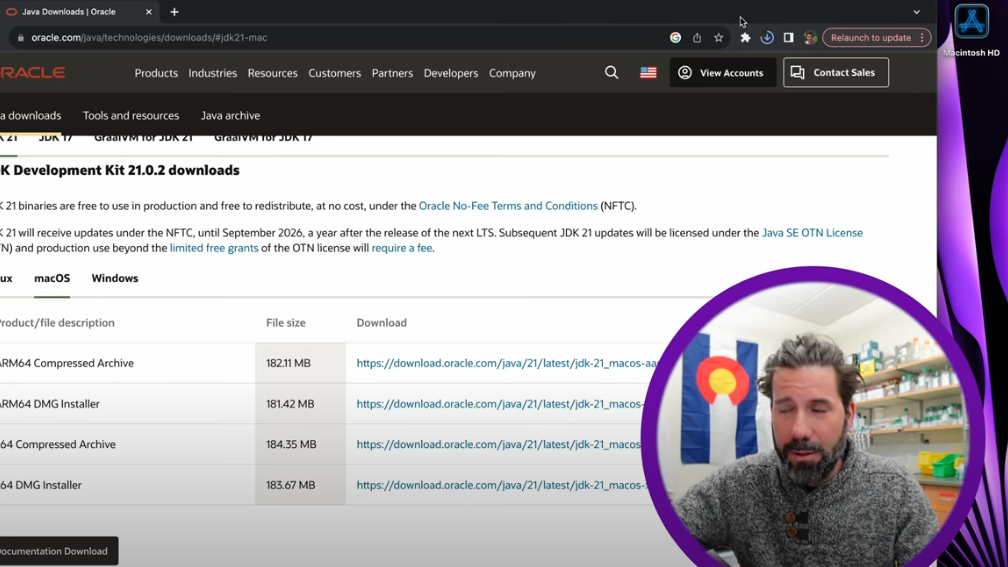Open the Chrome profile avatar
The width and height of the screenshot is (1008, 567).
pyautogui.click(x=810, y=37)
